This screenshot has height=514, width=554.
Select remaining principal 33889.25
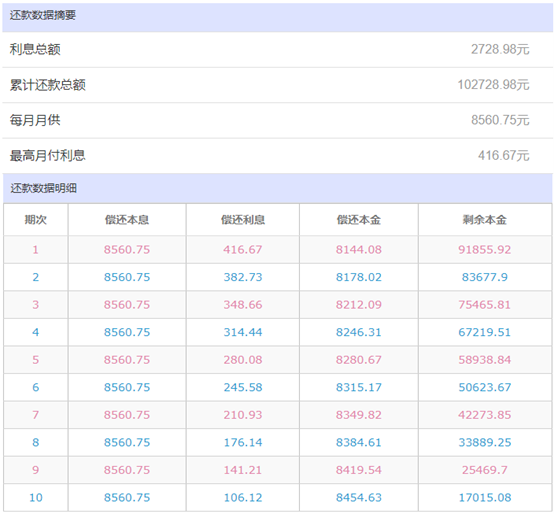pyautogui.click(x=485, y=443)
